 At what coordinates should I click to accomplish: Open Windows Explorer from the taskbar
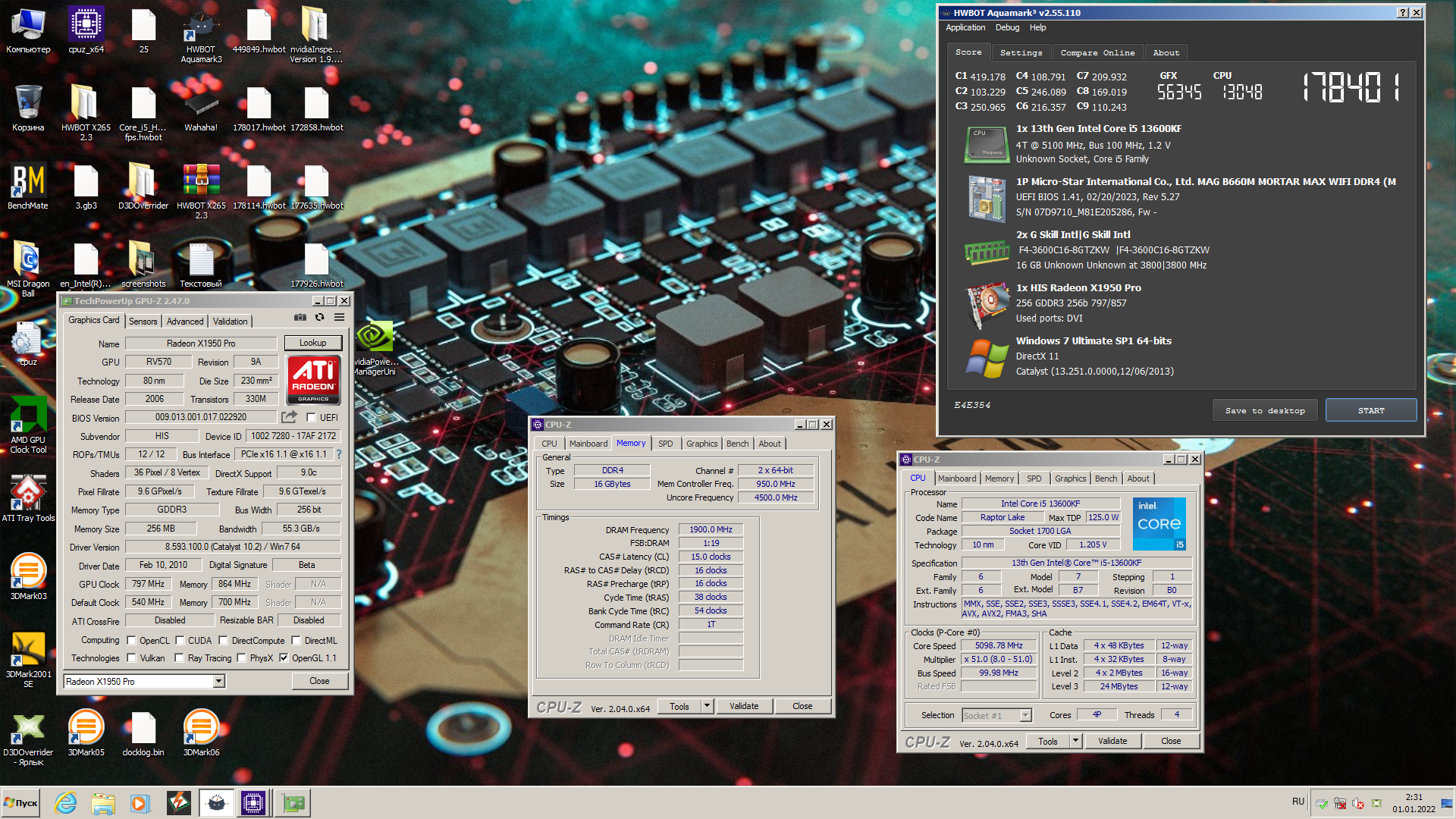point(102,803)
